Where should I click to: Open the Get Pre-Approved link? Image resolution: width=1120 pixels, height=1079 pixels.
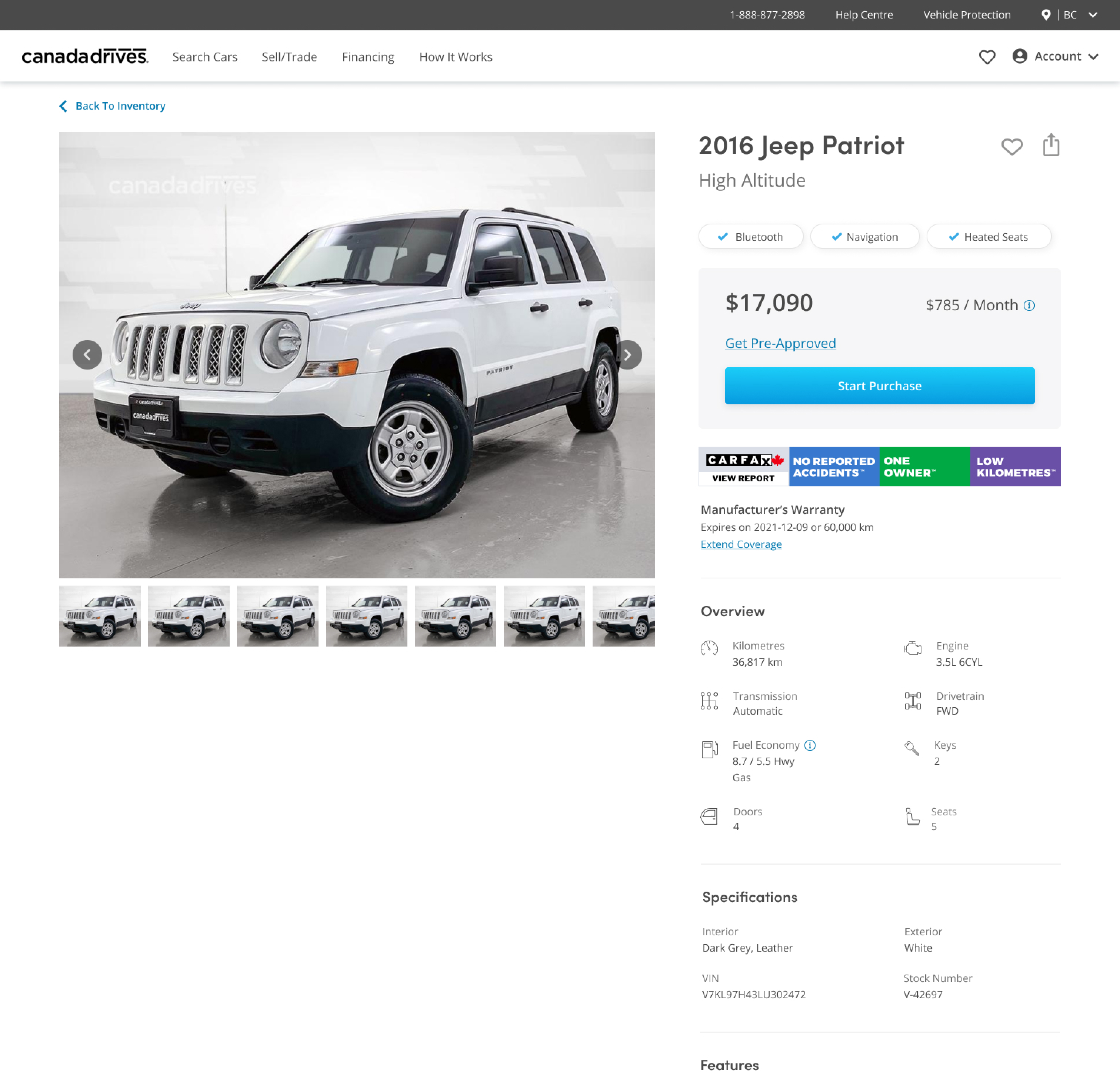[x=780, y=343]
